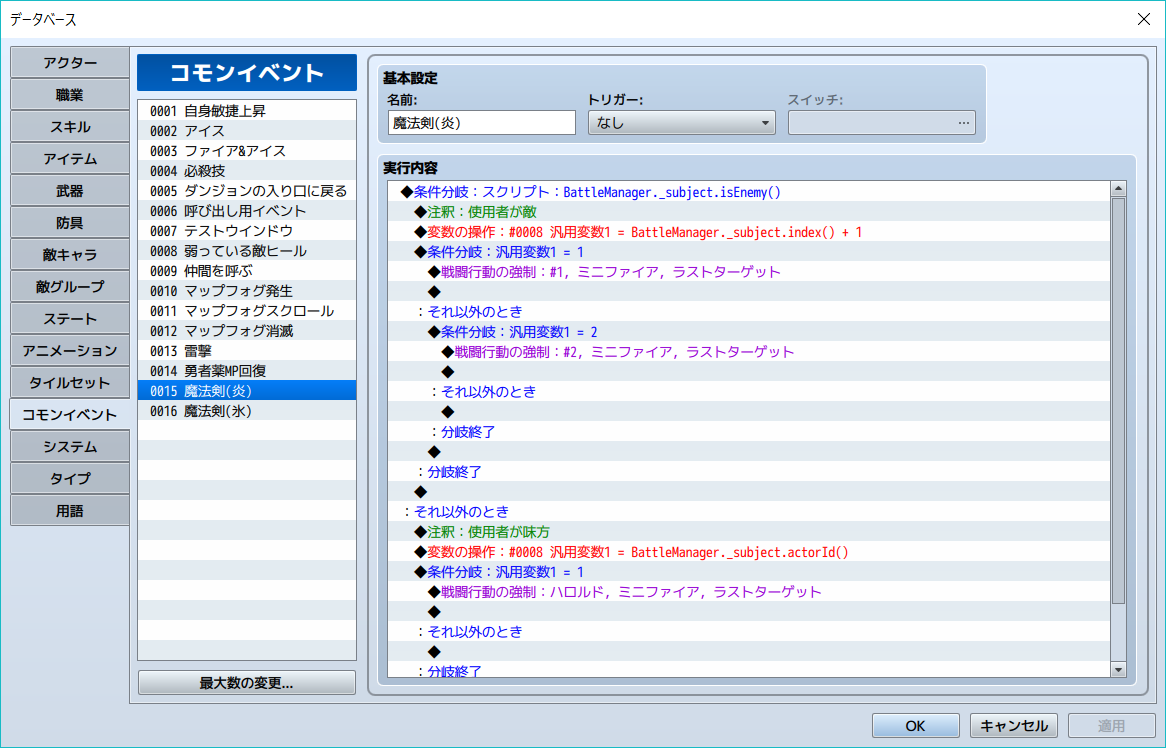Confirm changes with the OK button

click(x=915, y=726)
